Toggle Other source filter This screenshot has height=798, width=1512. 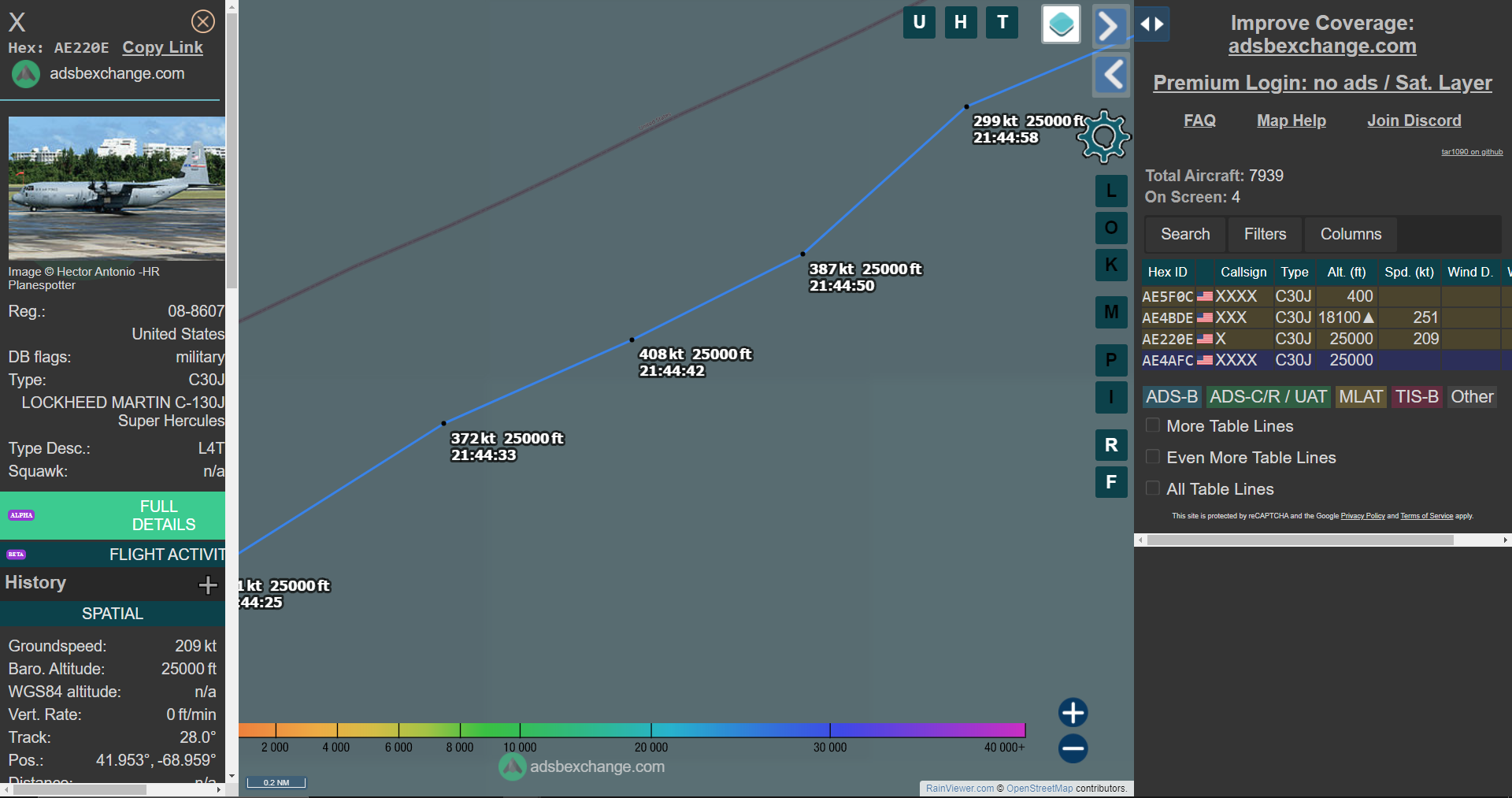(x=1472, y=397)
